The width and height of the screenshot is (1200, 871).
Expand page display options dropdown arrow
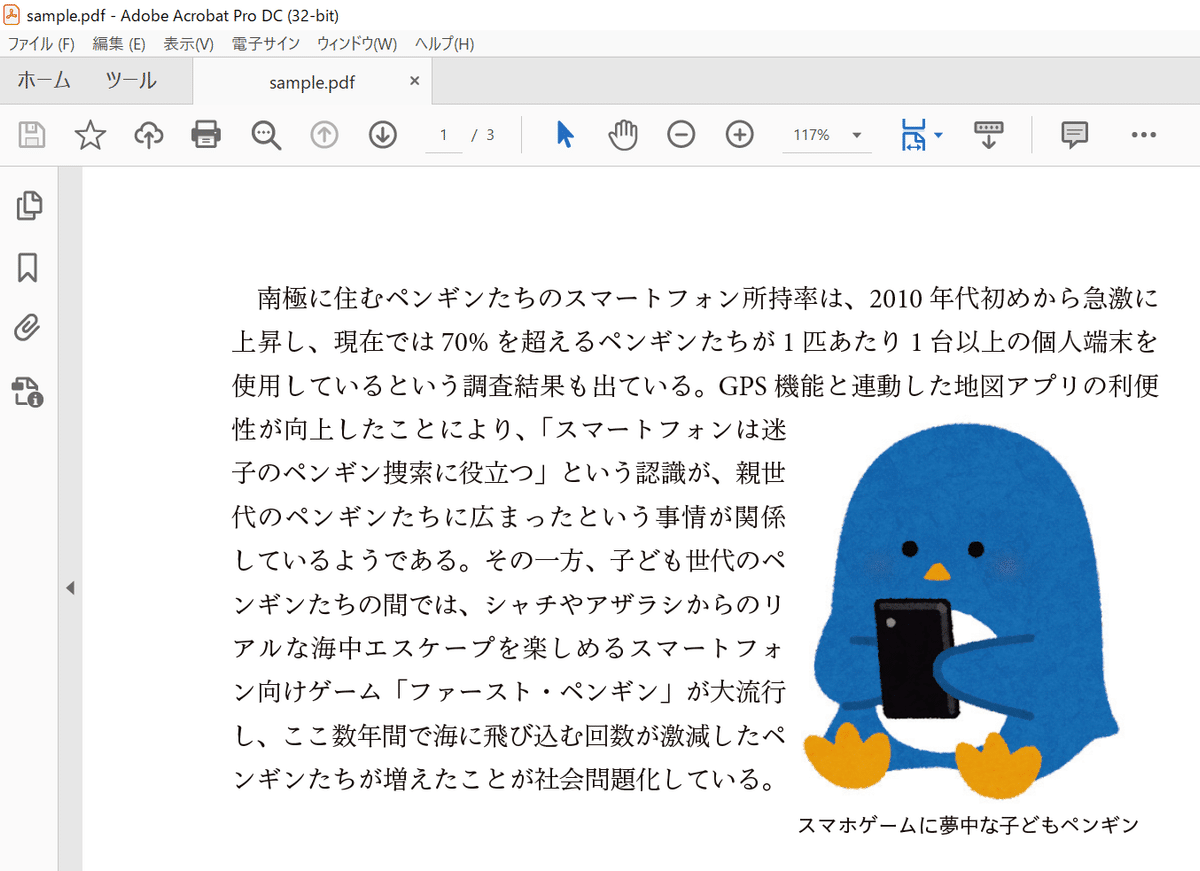(939, 135)
